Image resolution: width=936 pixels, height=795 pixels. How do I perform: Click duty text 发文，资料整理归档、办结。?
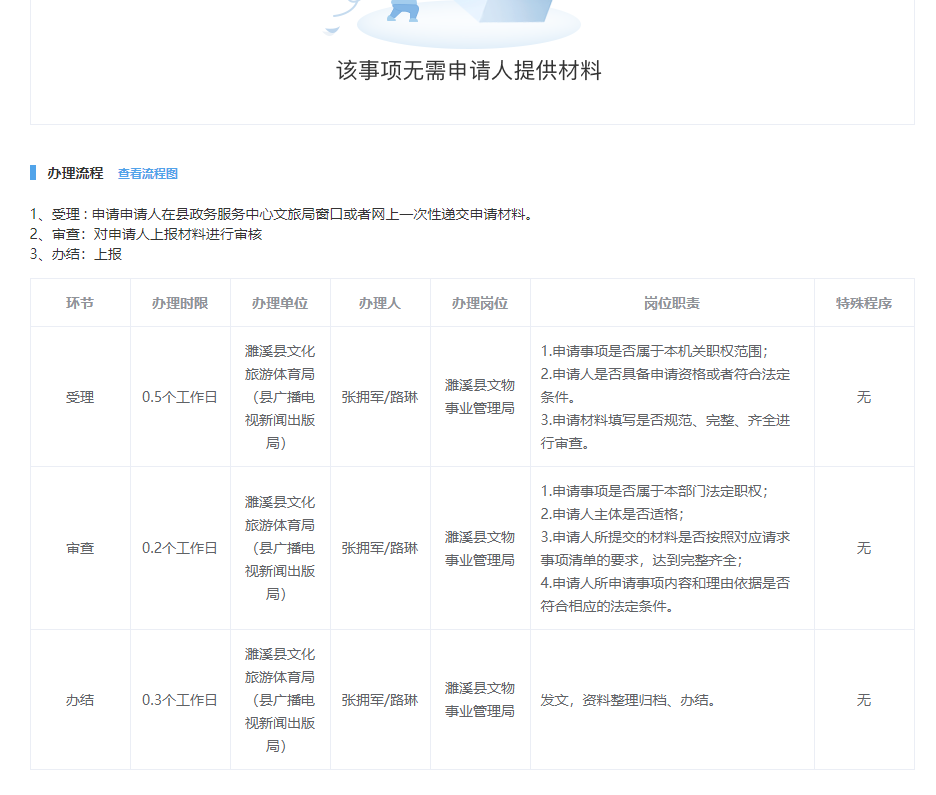point(628,700)
